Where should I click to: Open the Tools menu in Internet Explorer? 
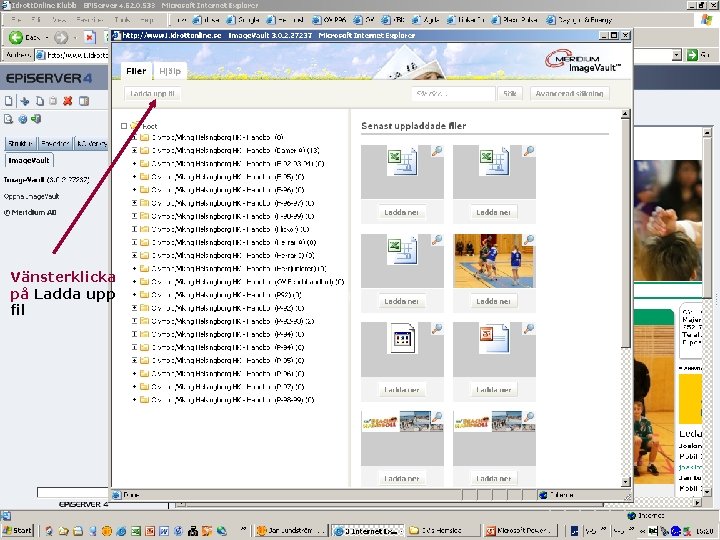[x=123, y=20]
